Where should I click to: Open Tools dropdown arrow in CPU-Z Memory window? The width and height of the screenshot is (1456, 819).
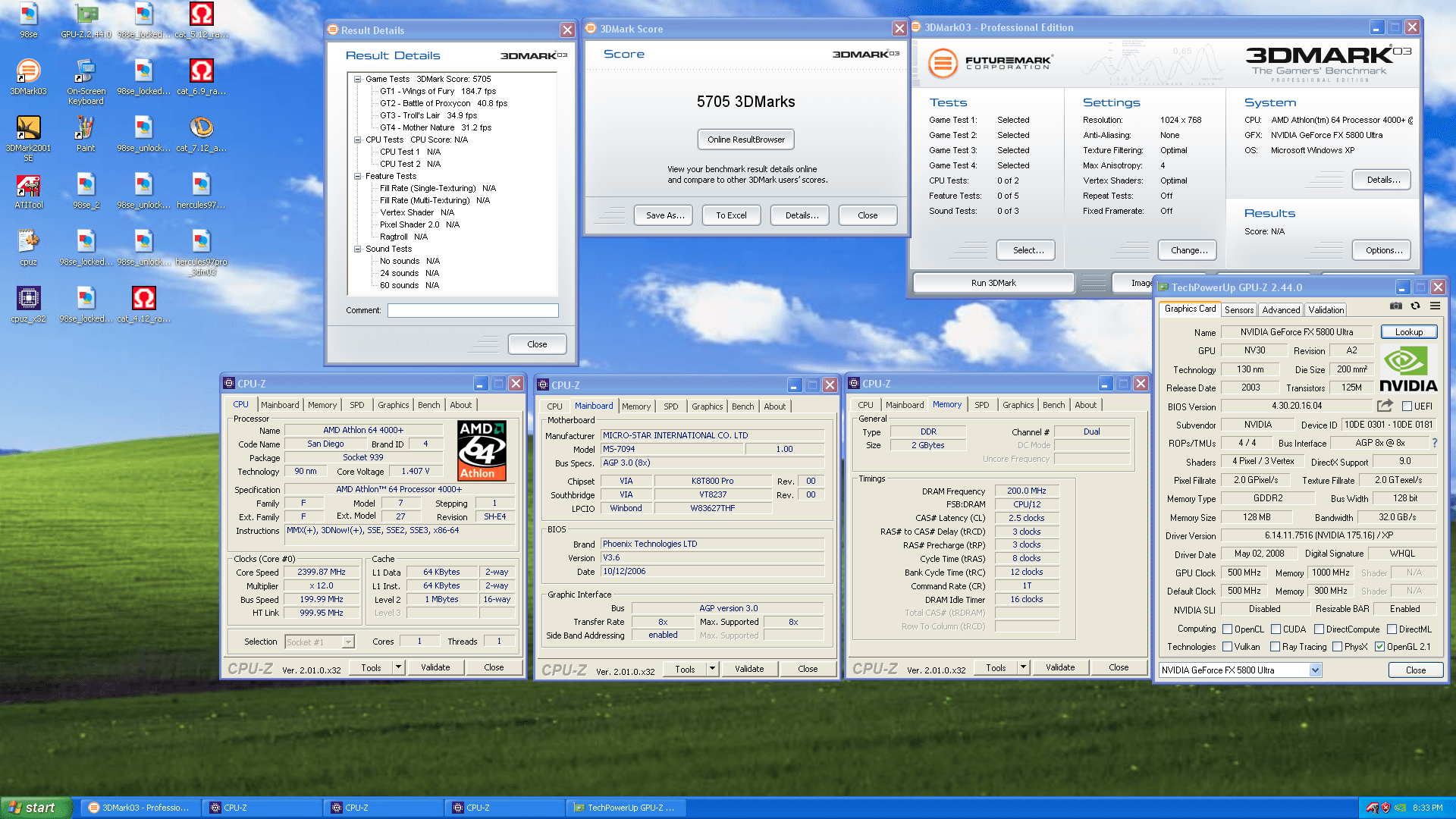pos(1023,667)
